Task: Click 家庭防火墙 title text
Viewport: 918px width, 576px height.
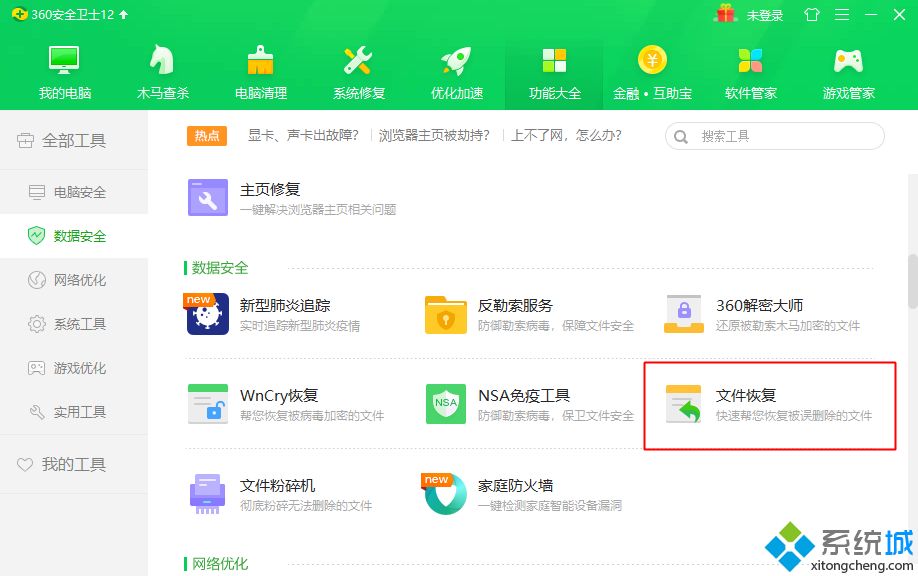Action: 515,486
